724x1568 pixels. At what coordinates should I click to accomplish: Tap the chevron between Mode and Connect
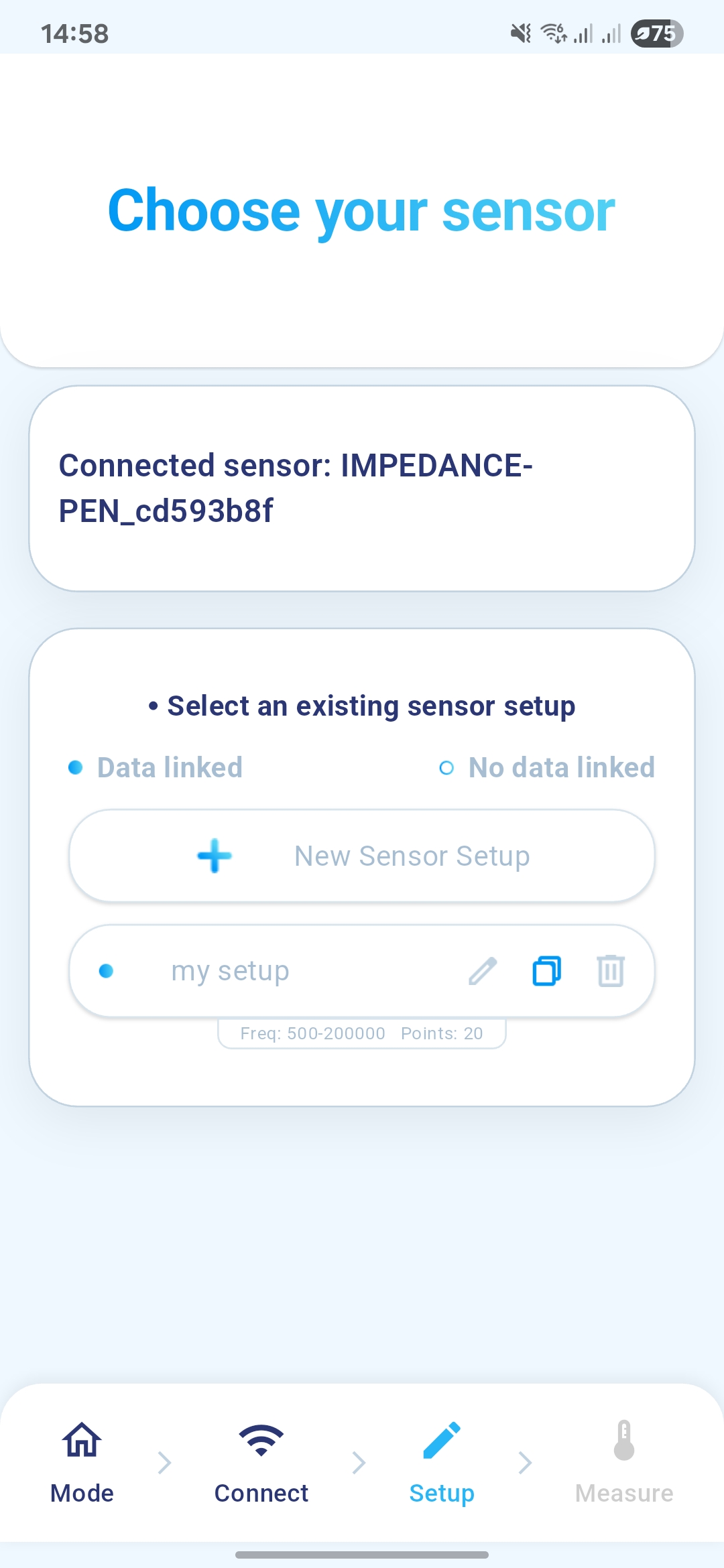coord(164,1462)
